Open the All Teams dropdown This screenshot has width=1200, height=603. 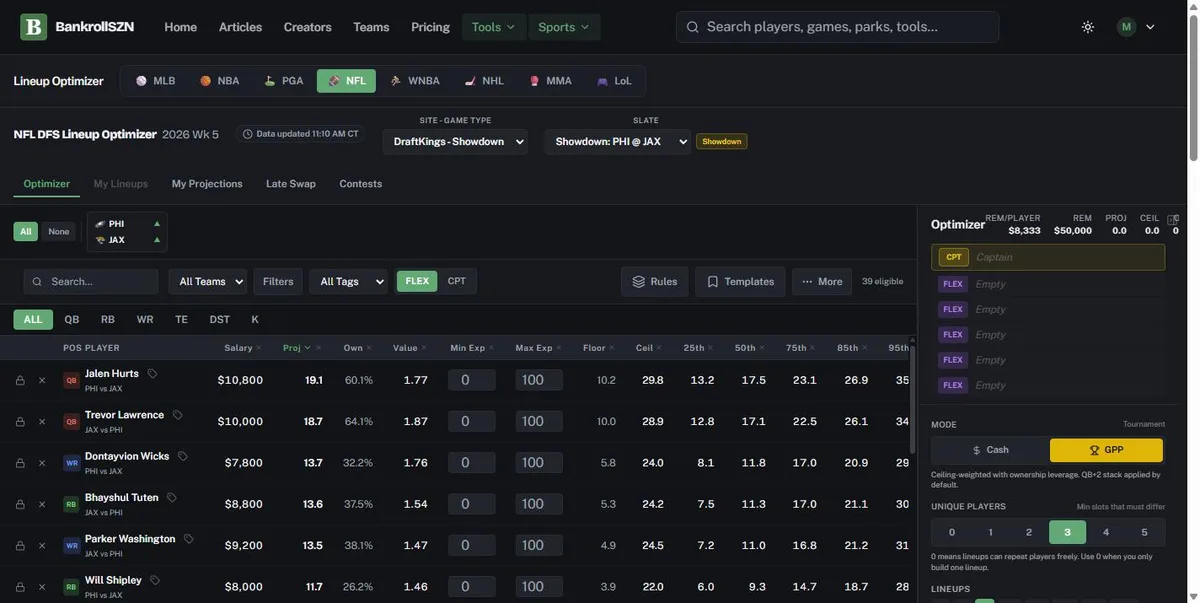point(208,282)
